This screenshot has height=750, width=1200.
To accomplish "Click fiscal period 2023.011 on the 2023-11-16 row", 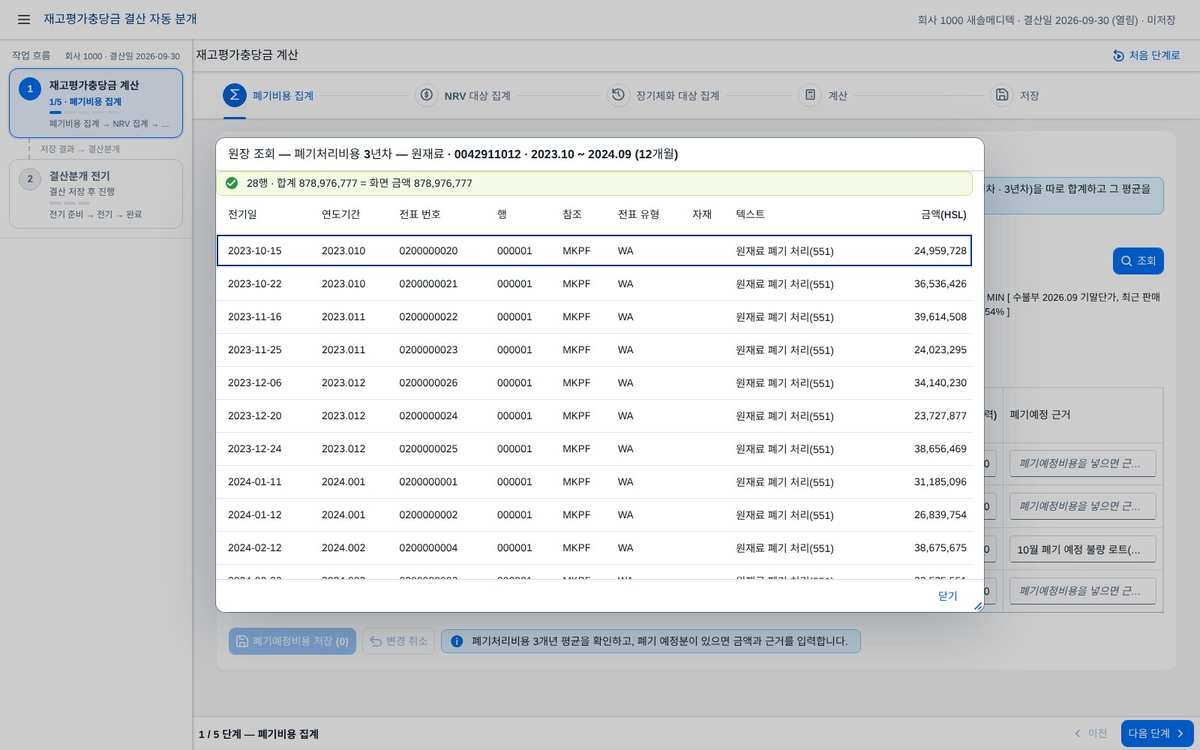I will click(343, 317).
